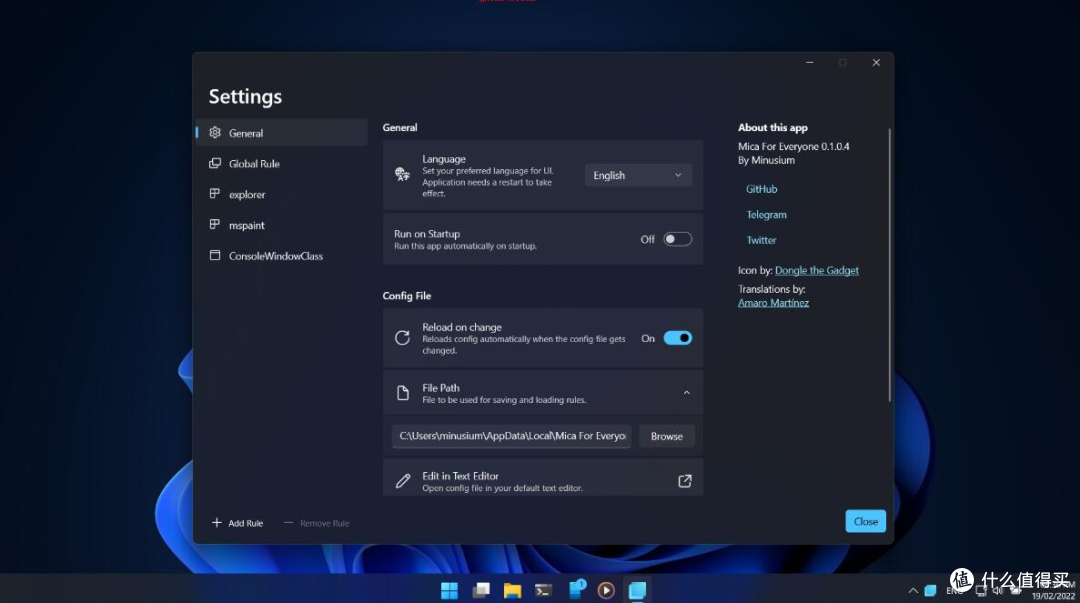The width and height of the screenshot is (1080, 603).
Task: Click the open-external icon for Edit in Text Editor
Action: 685,481
